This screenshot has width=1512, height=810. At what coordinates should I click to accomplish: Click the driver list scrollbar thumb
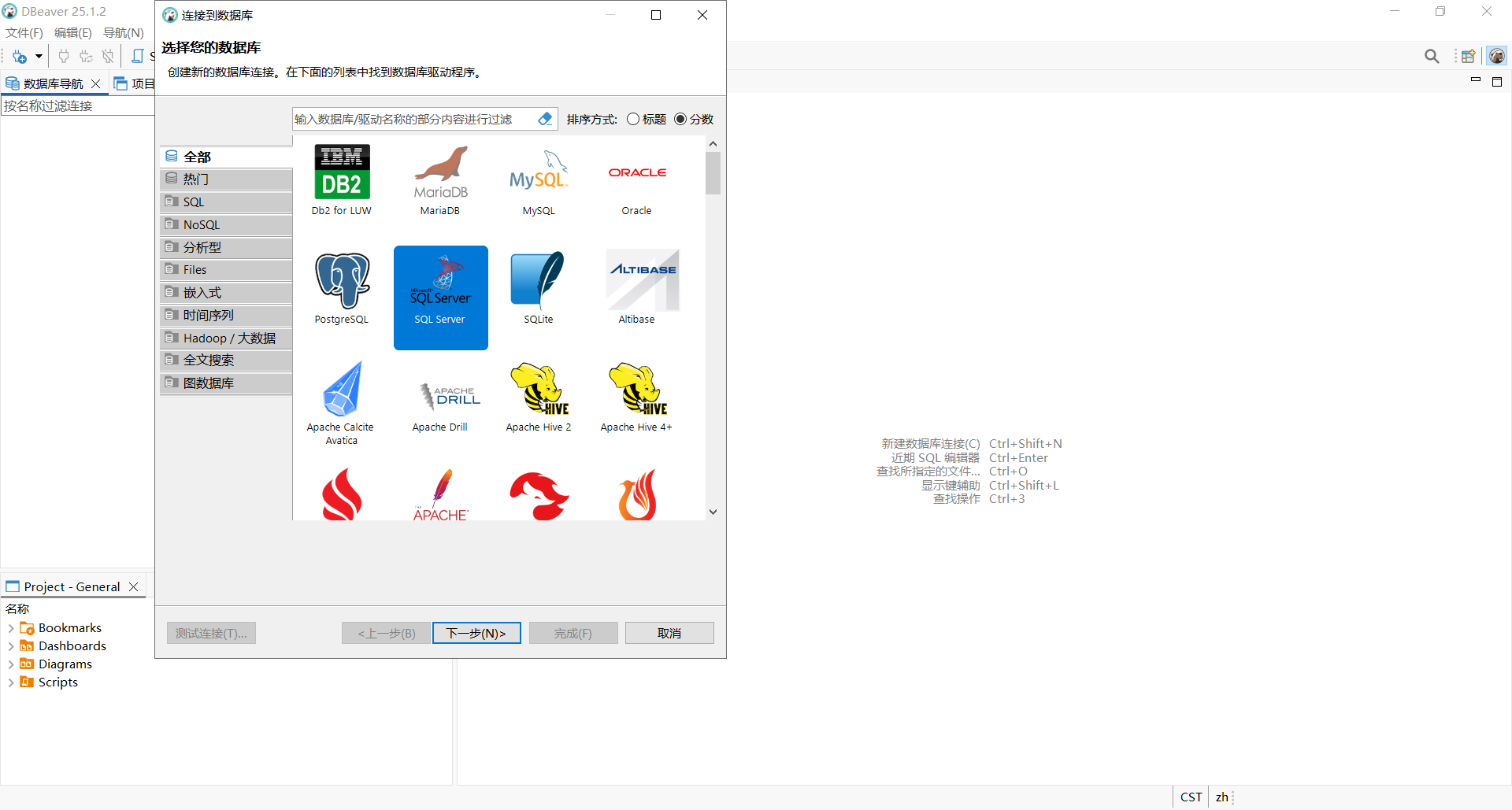pos(713,173)
